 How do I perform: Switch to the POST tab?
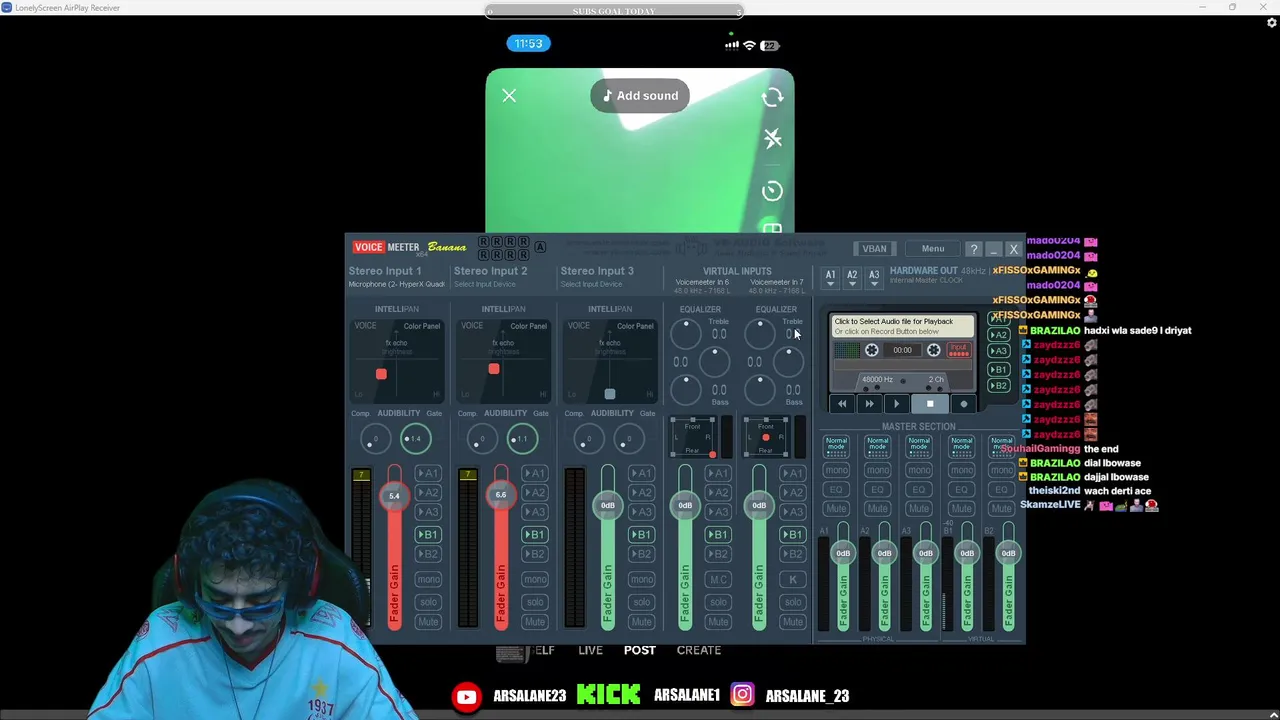tap(640, 650)
